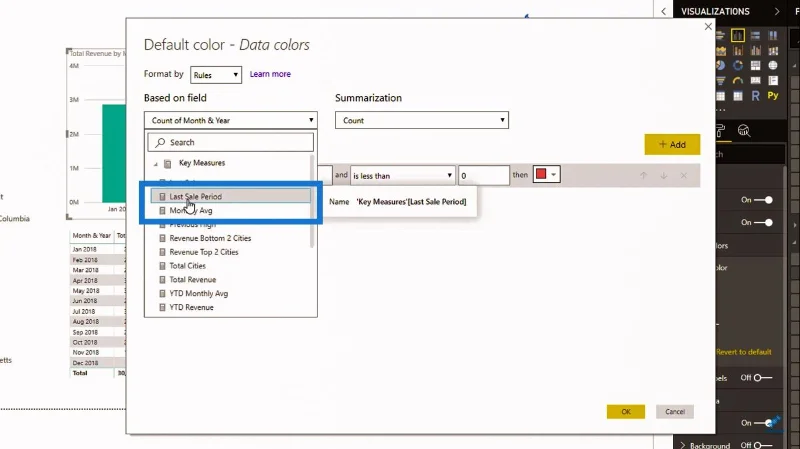Click the red rule color swatch

(x=541, y=174)
